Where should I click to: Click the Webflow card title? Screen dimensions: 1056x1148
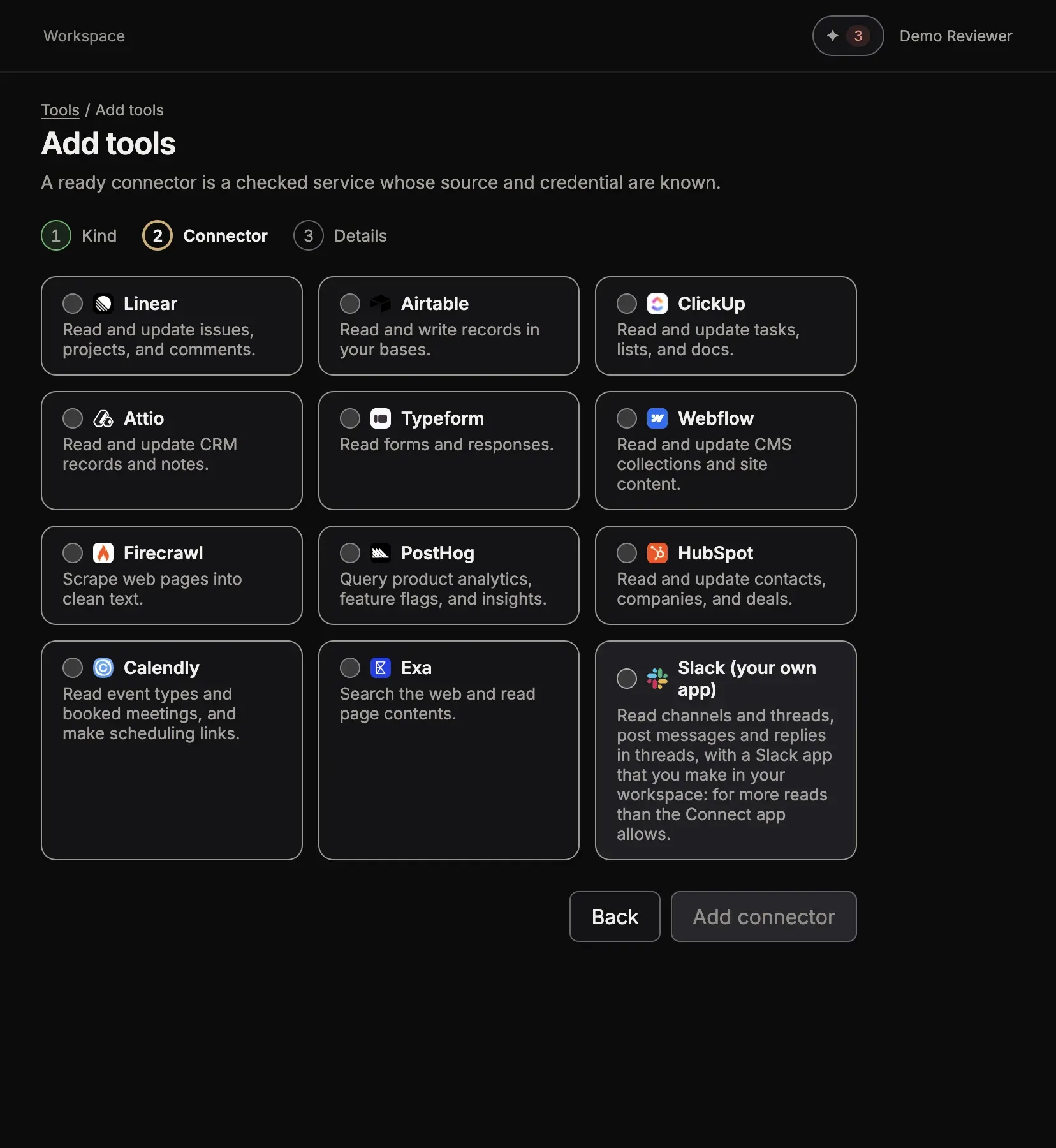[x=716, y=418]
